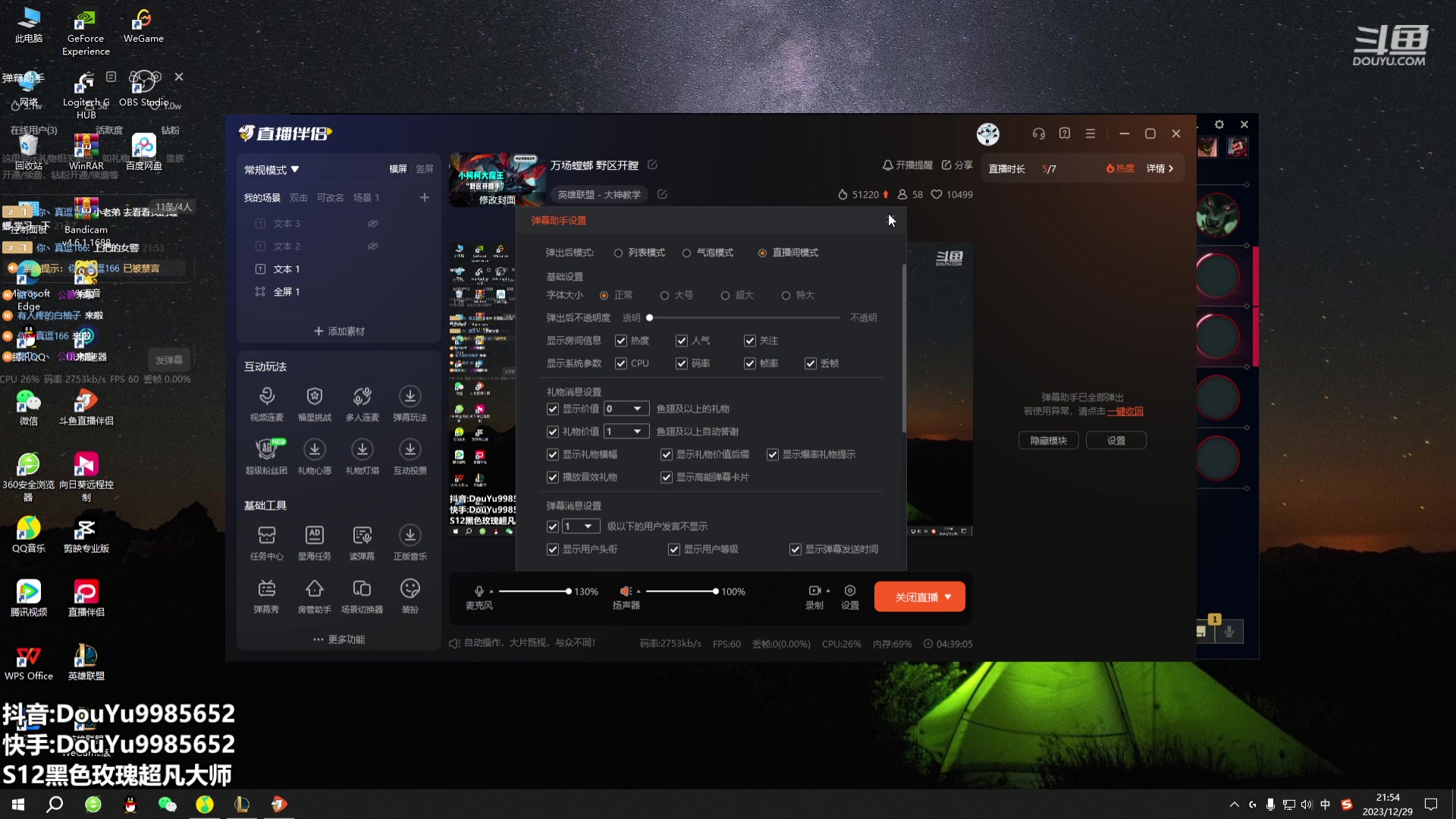Image resolution: width=1456 pixels, height=819 pixels.
Task: Toggle 播放音效礼物 checkbox
Action: point(553,477)
